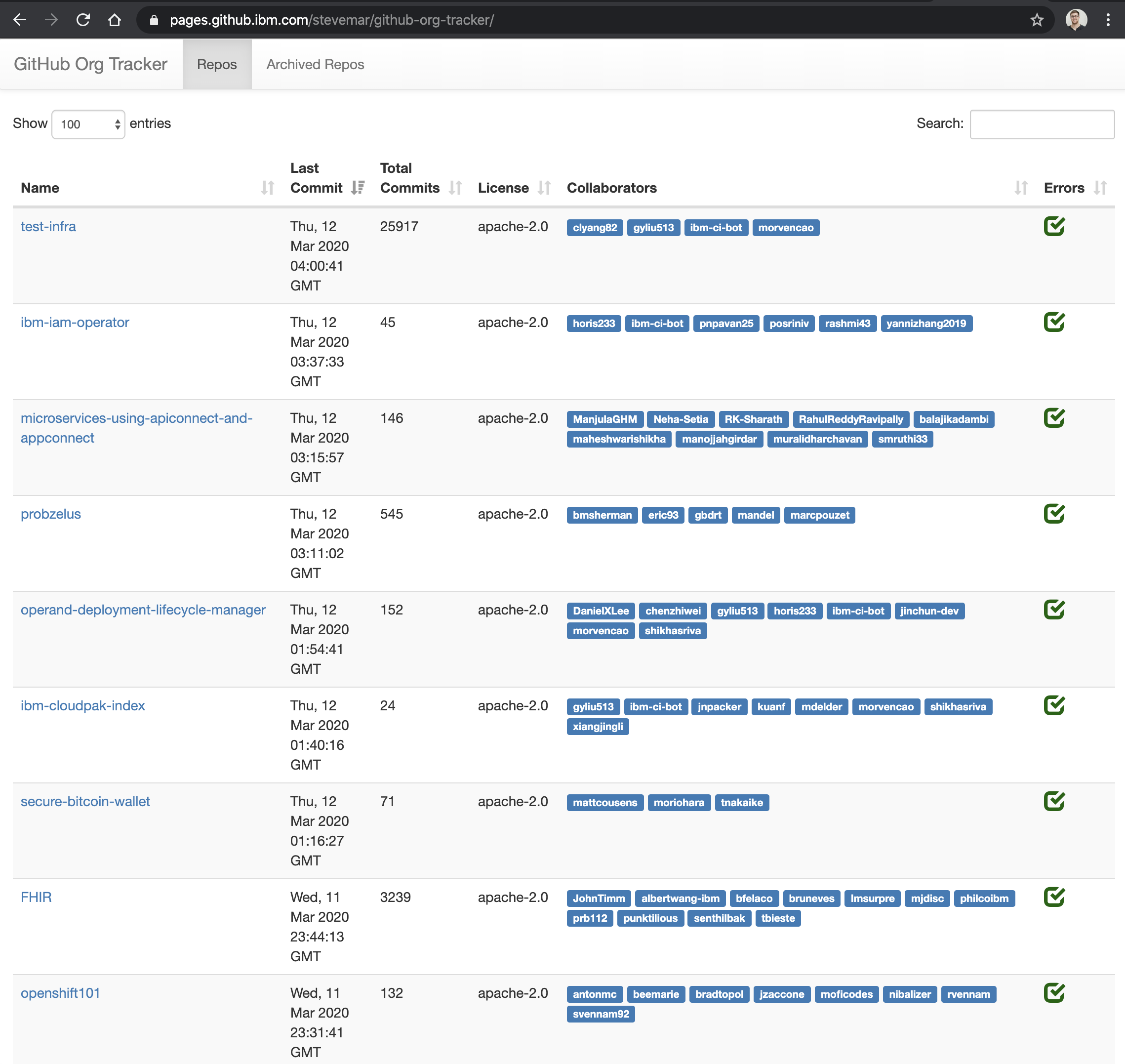1125x1064 pixels.
Task: Sort by Collaborators column arrows
Action: click(x=1021, y=188)
